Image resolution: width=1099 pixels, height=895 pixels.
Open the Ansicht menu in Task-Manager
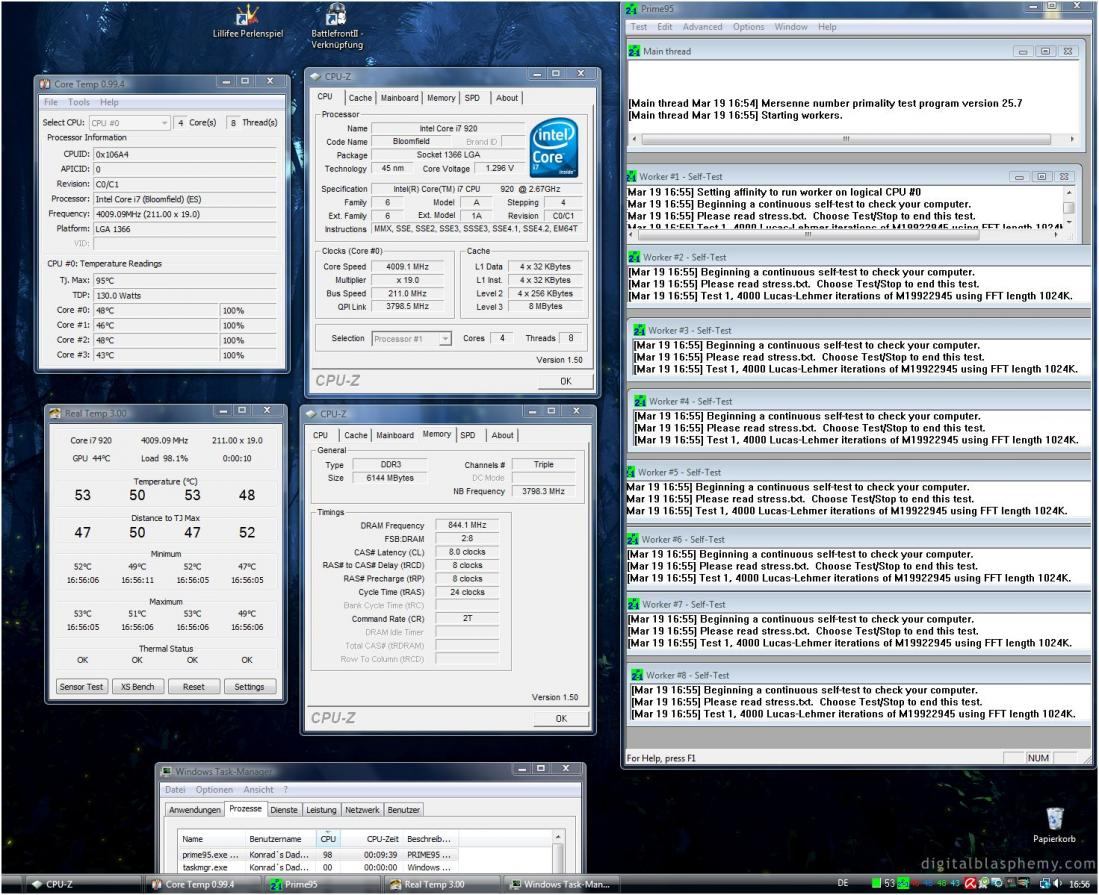click(x=259, y=790)
